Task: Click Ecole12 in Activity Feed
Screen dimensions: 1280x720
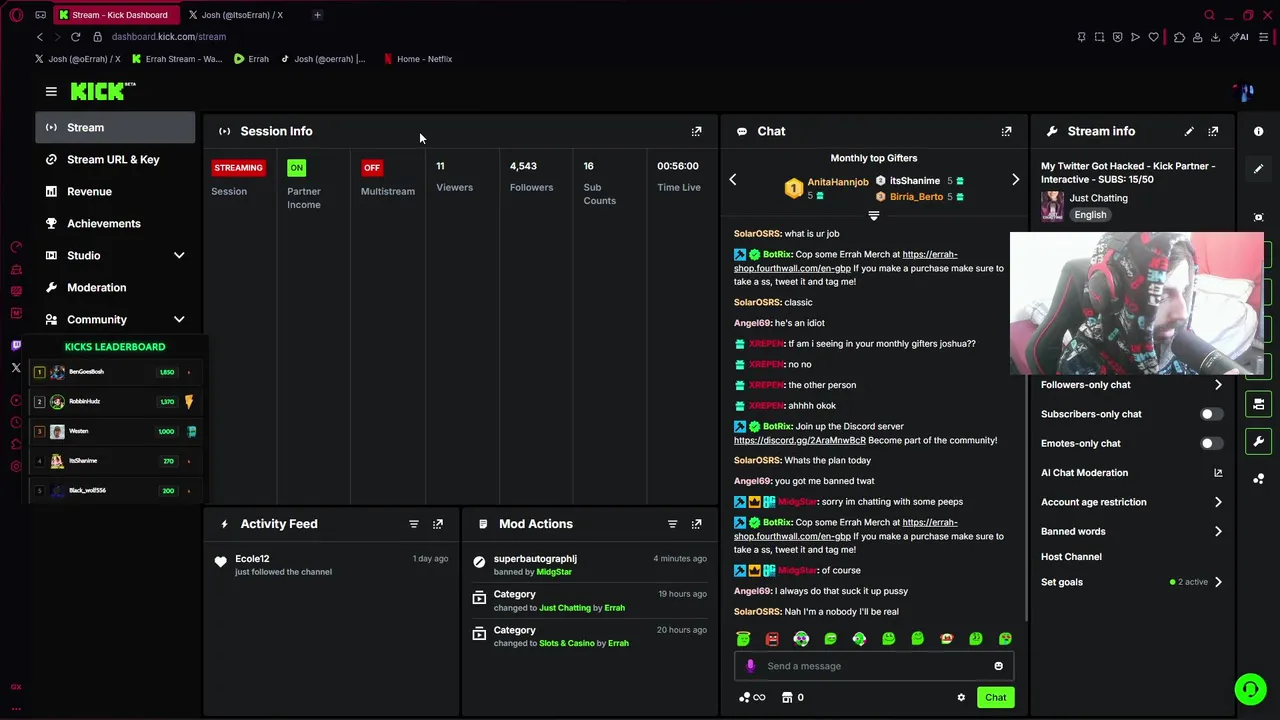Action: 252,559
